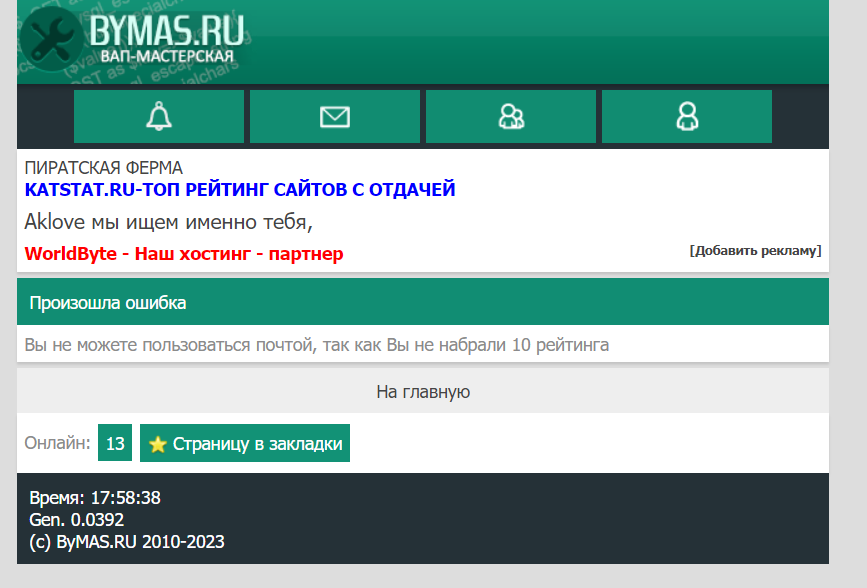Image resolution: width=867 pixels, height=588 pixels.
Task: Click the Произошла ошибка header
Action: (108, 303)
